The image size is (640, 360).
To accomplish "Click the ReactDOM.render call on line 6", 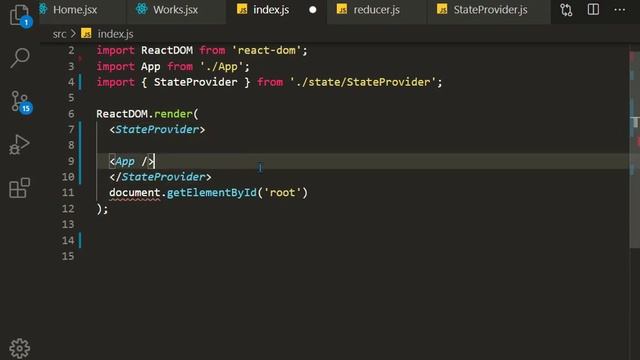I will (x=147, y=114).
